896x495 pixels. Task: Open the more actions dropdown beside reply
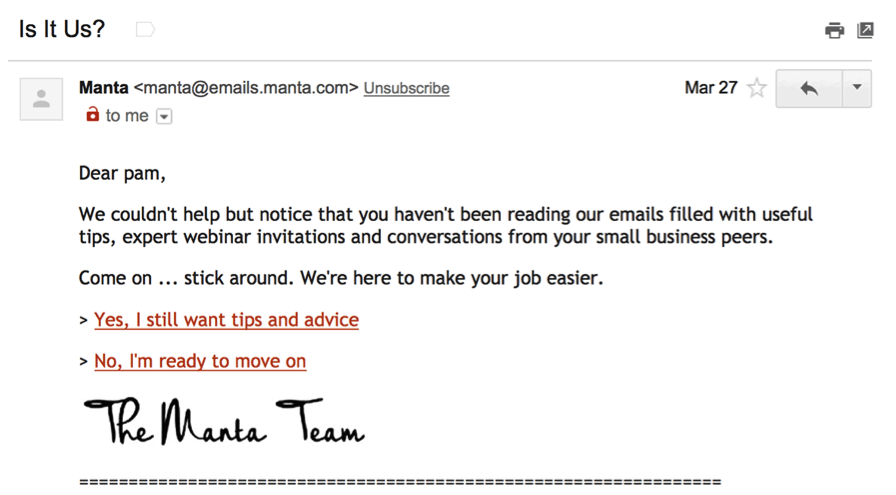(857, 89)
